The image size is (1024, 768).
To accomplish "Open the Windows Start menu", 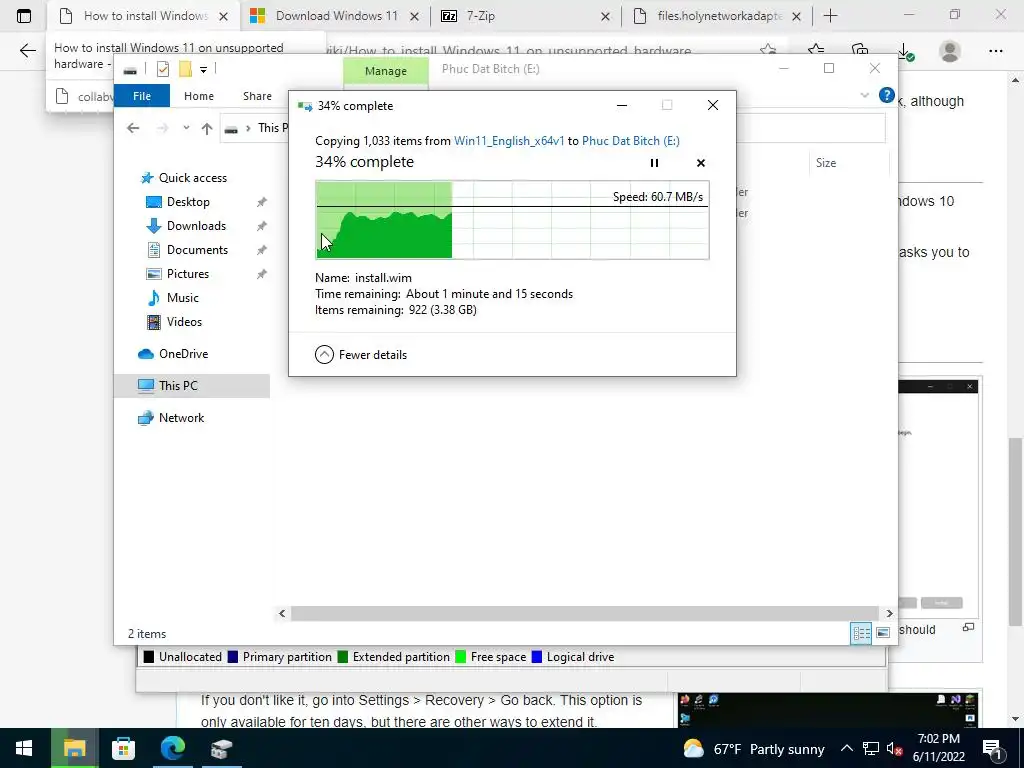I will (24, 748).
